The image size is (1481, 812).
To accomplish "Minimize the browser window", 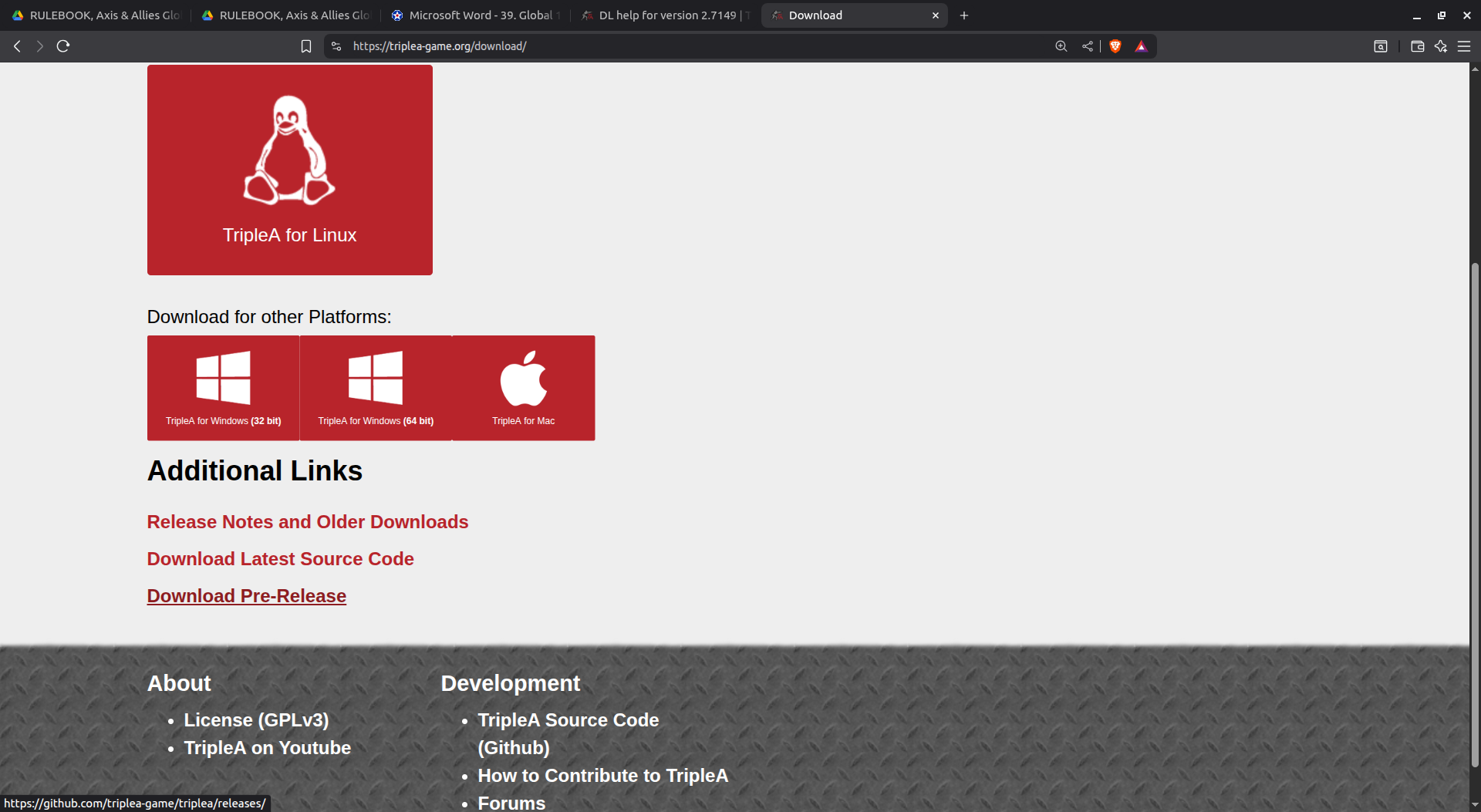I will [1417, 15].
